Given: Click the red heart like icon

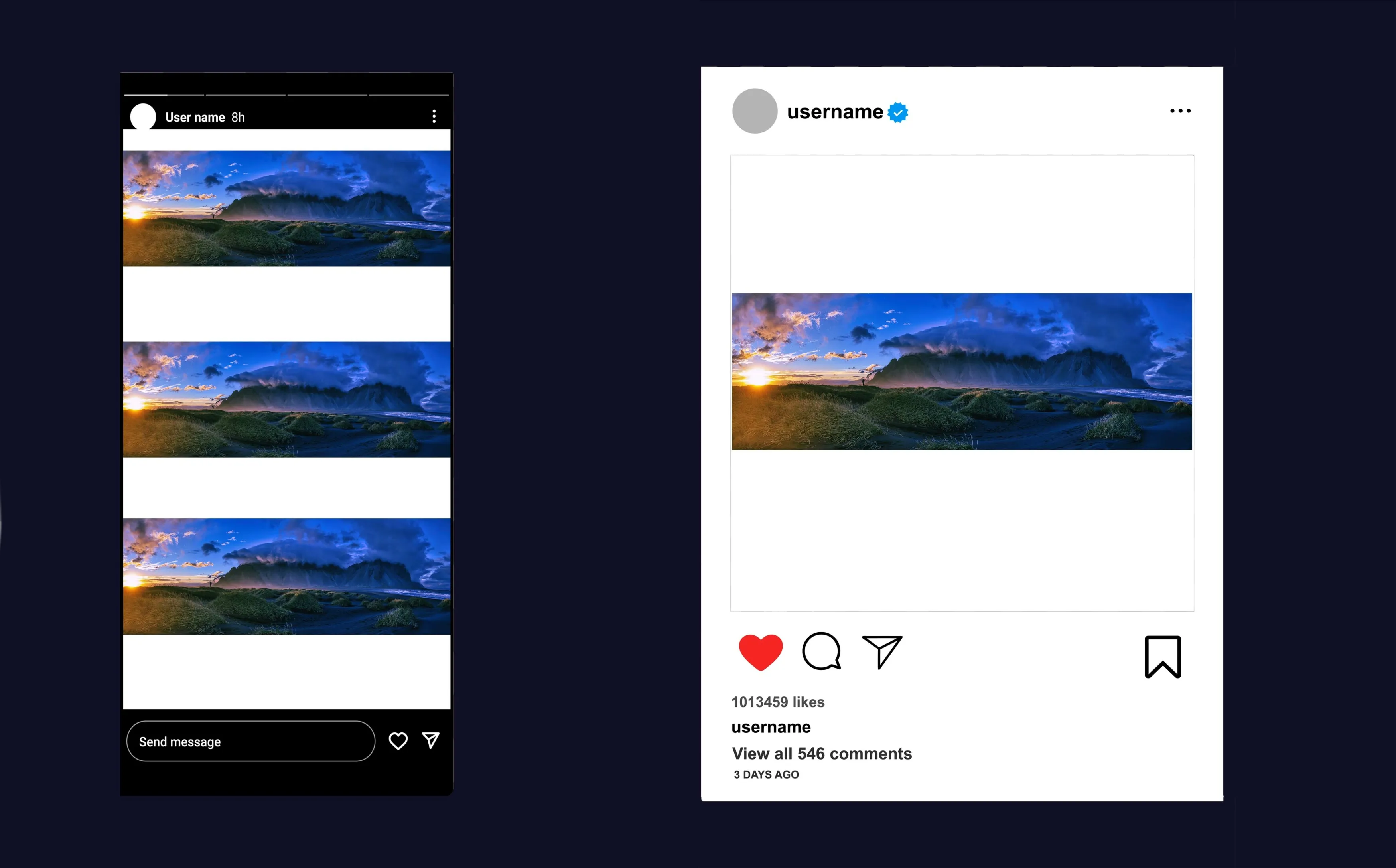Looking at the screenshot, I should pos(761,652).
